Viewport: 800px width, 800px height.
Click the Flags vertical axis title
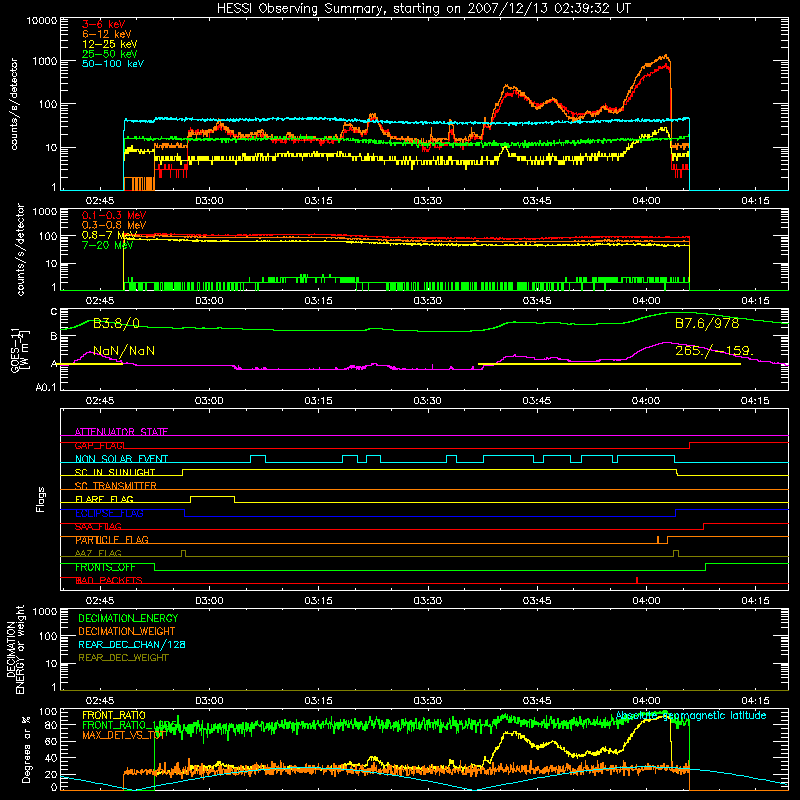pos(40,499)
